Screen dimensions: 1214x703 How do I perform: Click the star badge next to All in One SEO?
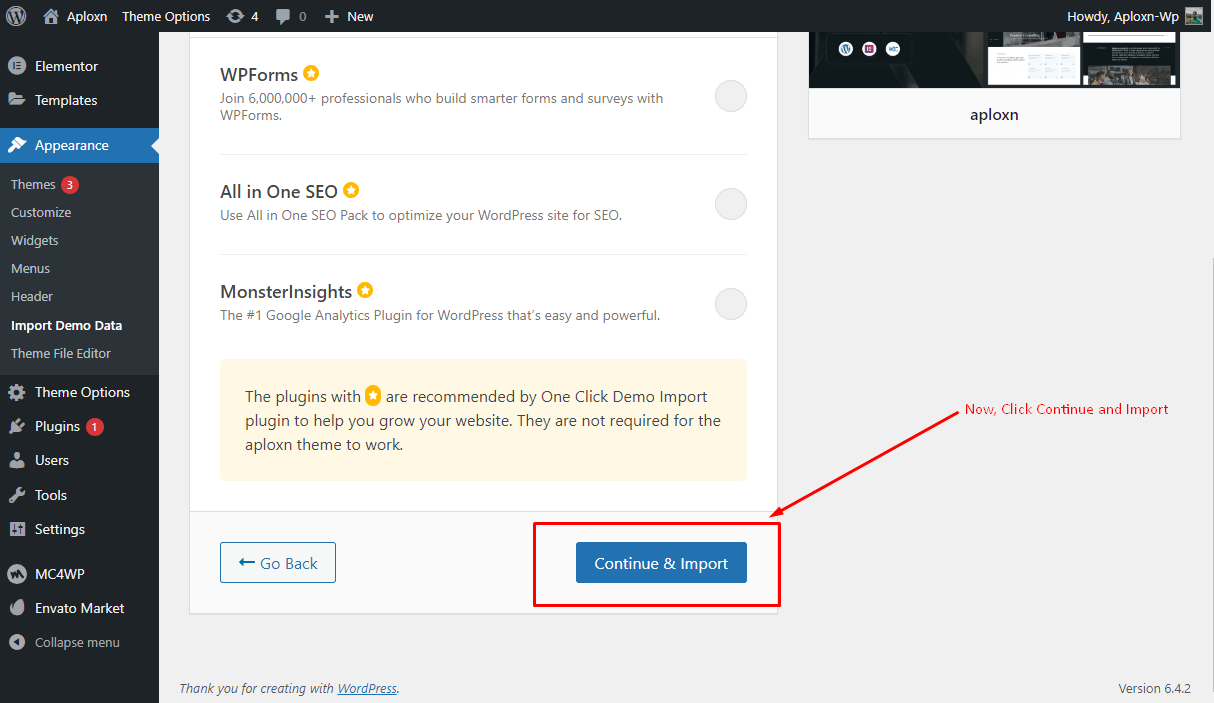coord(351,190)
